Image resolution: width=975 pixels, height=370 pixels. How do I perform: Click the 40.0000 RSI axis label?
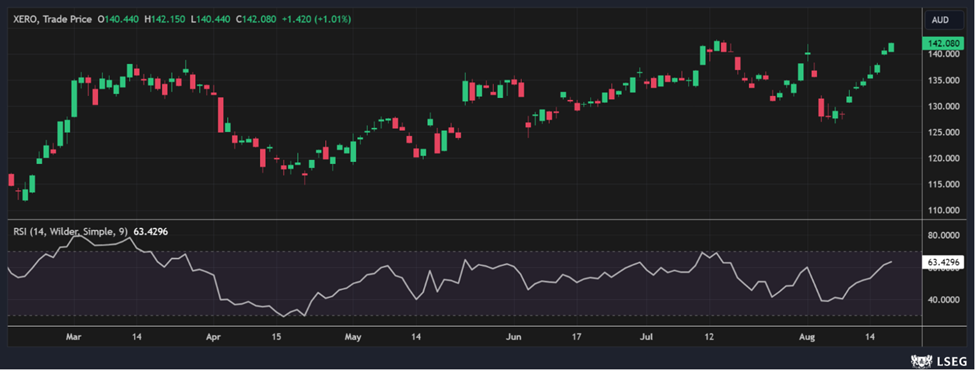[x=945, y=300]
